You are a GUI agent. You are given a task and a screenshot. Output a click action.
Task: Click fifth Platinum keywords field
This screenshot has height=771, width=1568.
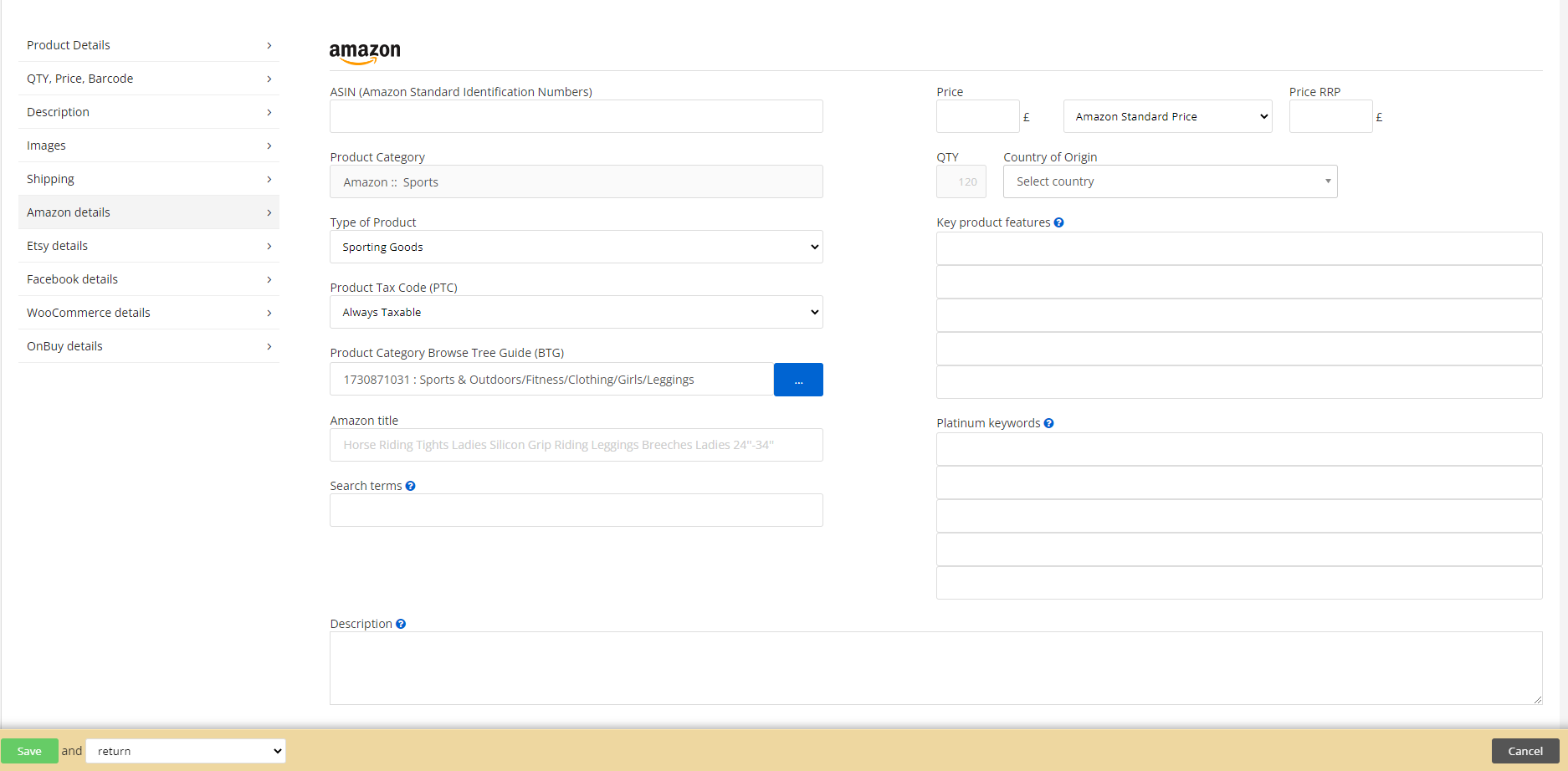coord(1239,583)
